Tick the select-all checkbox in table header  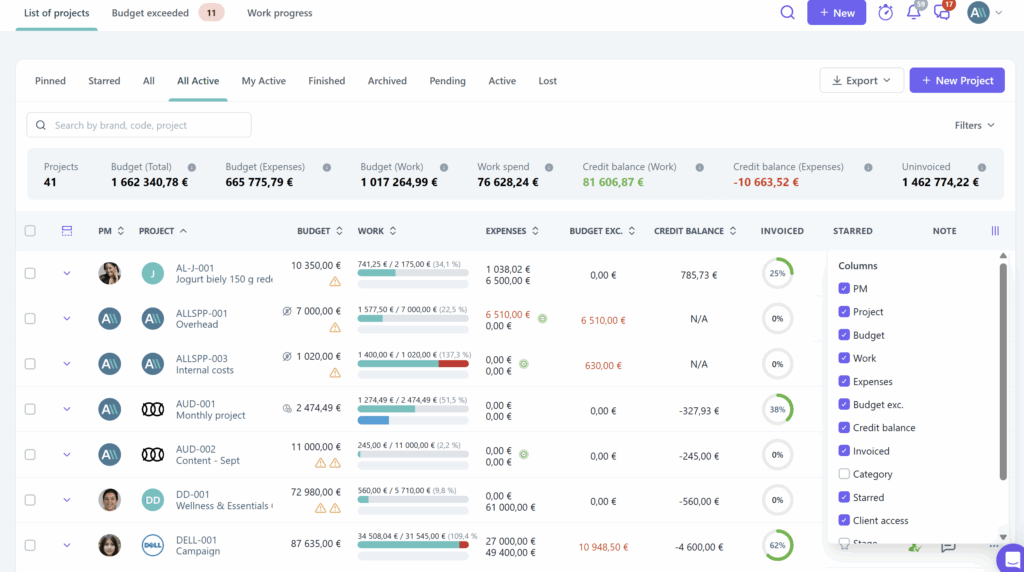[x=30, y=231]
